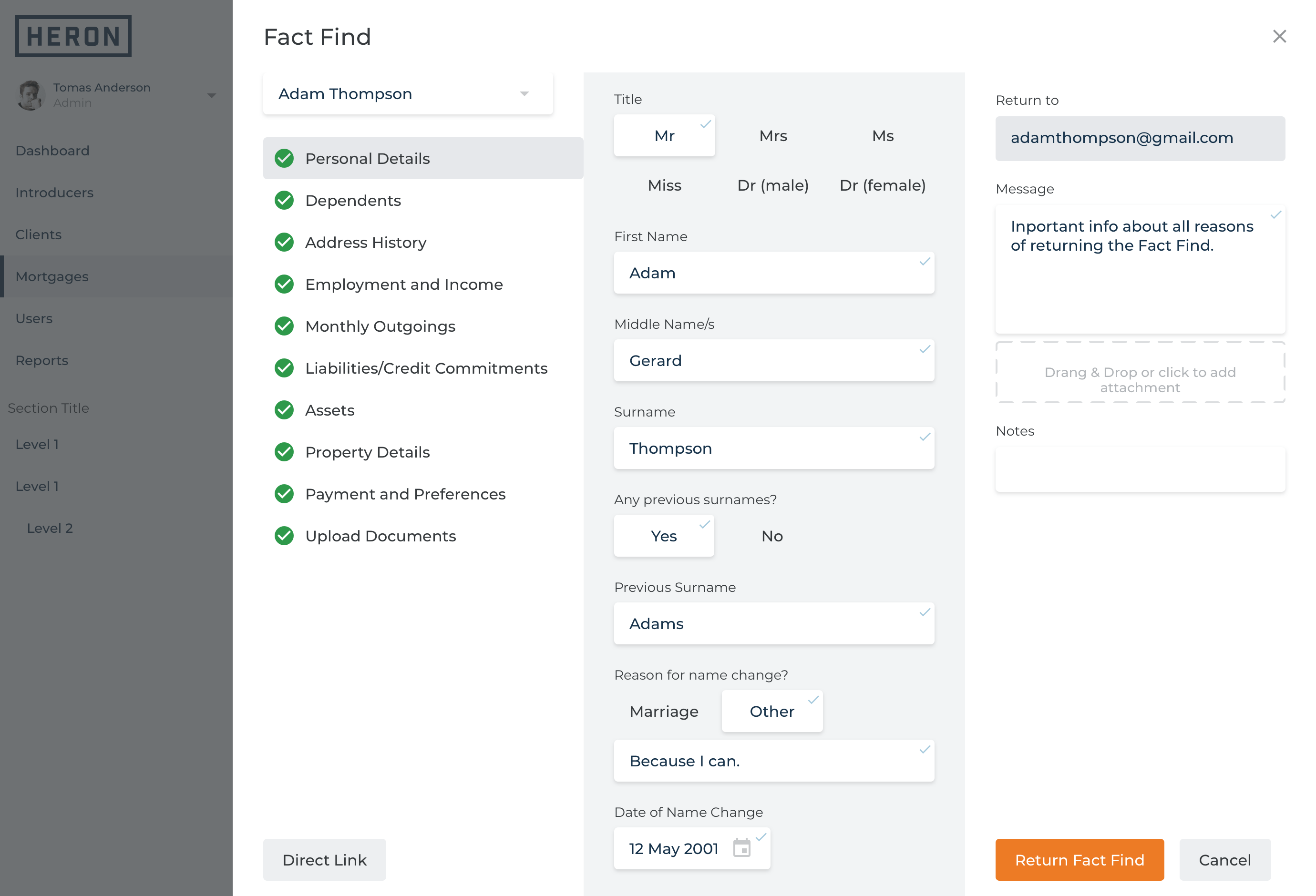1316x896 pixels.
Task: Click the green check icon beside Property Details
Action: pyautogui.click(x=284, y=452)
